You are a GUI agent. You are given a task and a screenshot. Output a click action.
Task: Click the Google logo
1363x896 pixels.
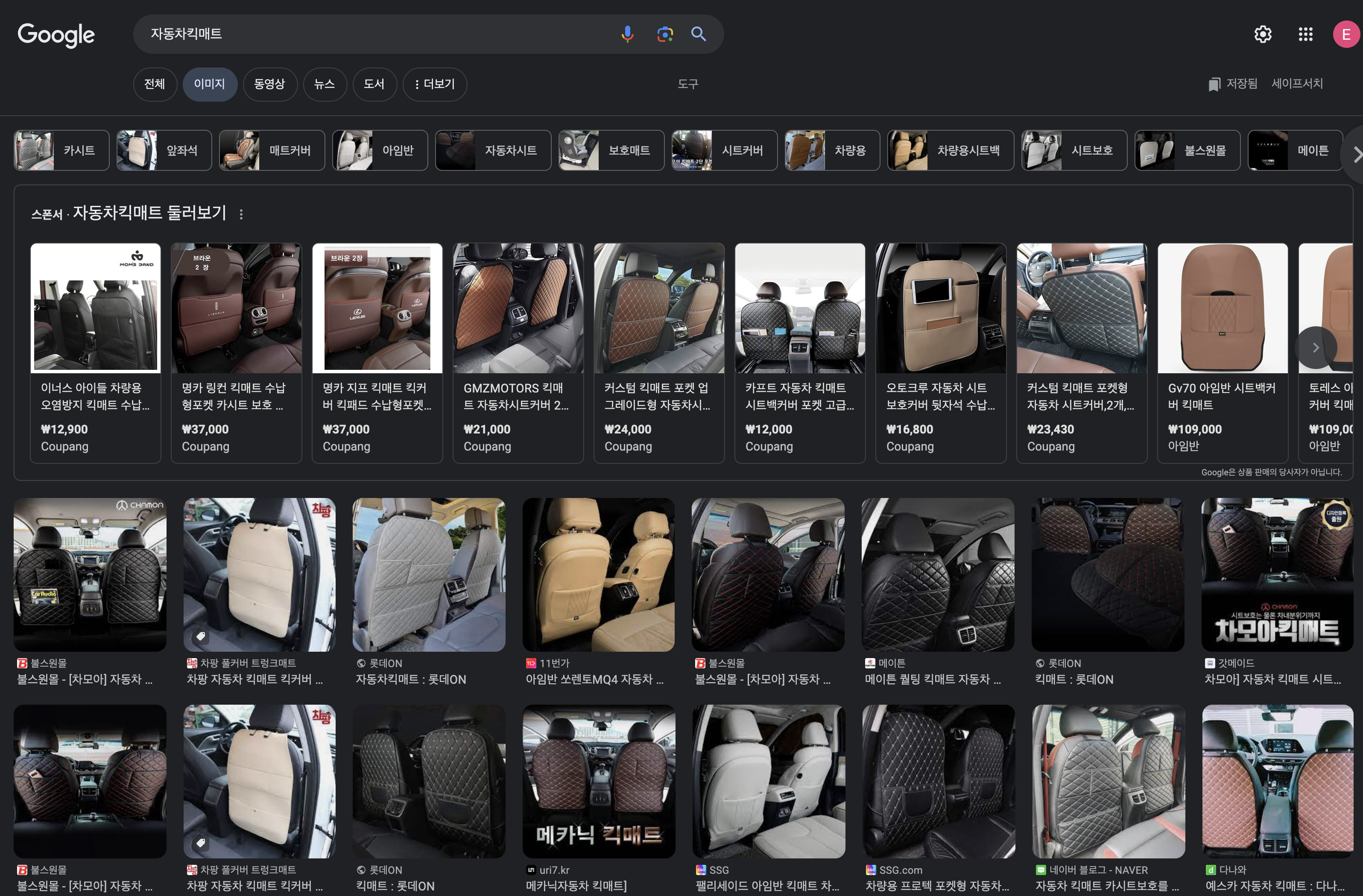(x=56, y=34)
